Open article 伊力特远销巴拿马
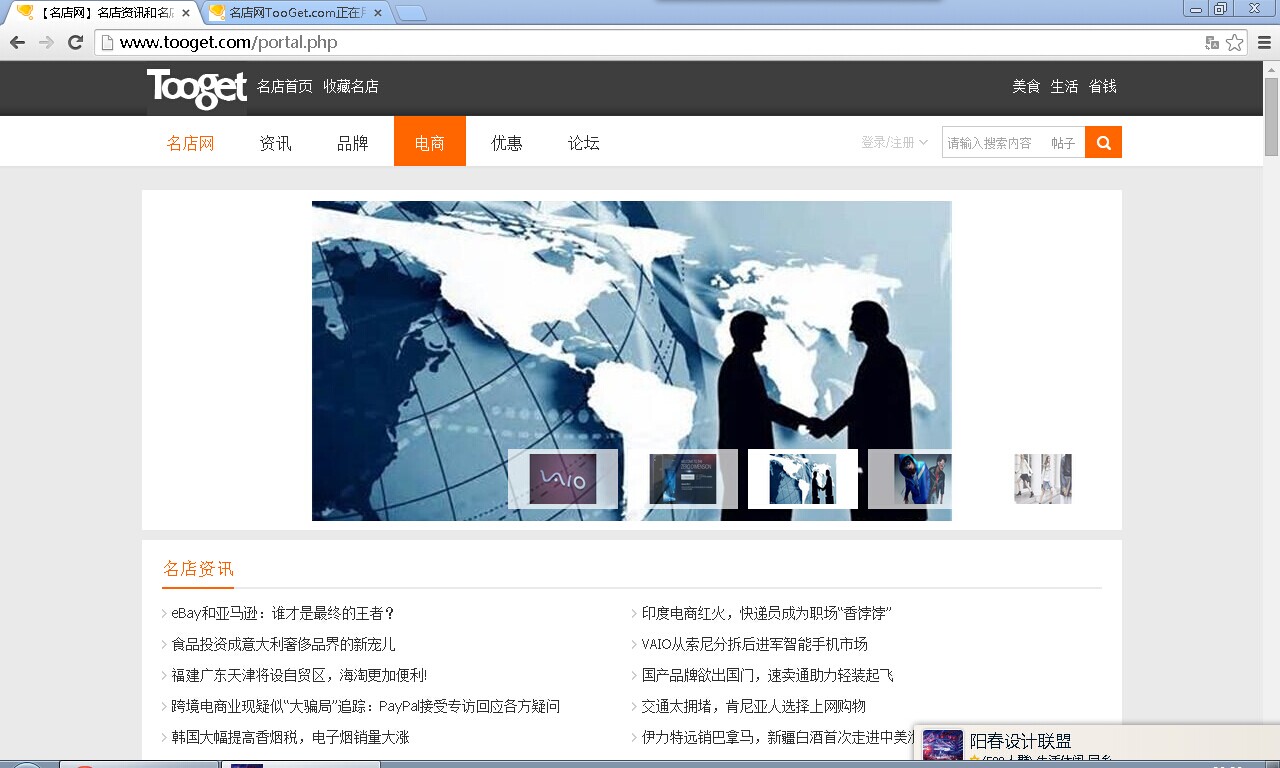This screenshot has width=1280, height=768. pos(777,737)
